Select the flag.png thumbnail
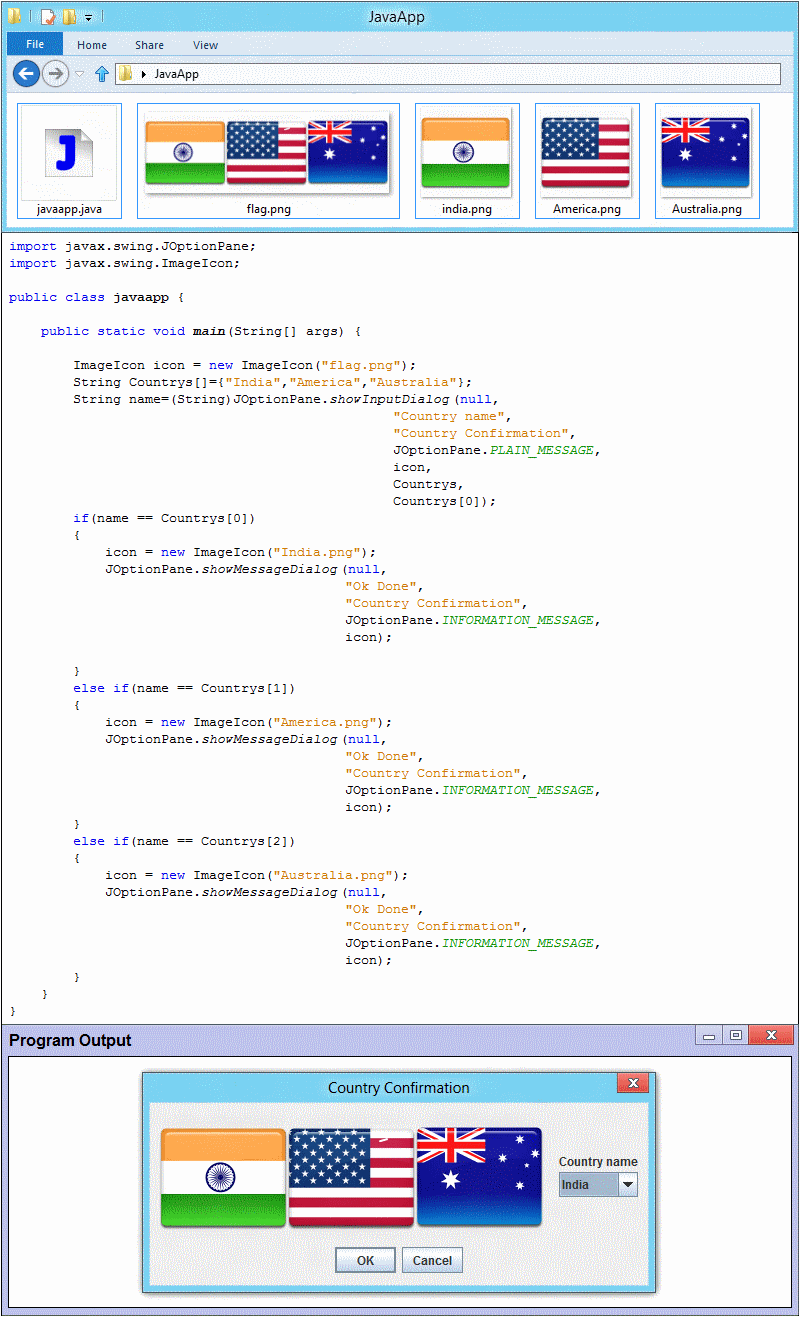 click(267, 152)
